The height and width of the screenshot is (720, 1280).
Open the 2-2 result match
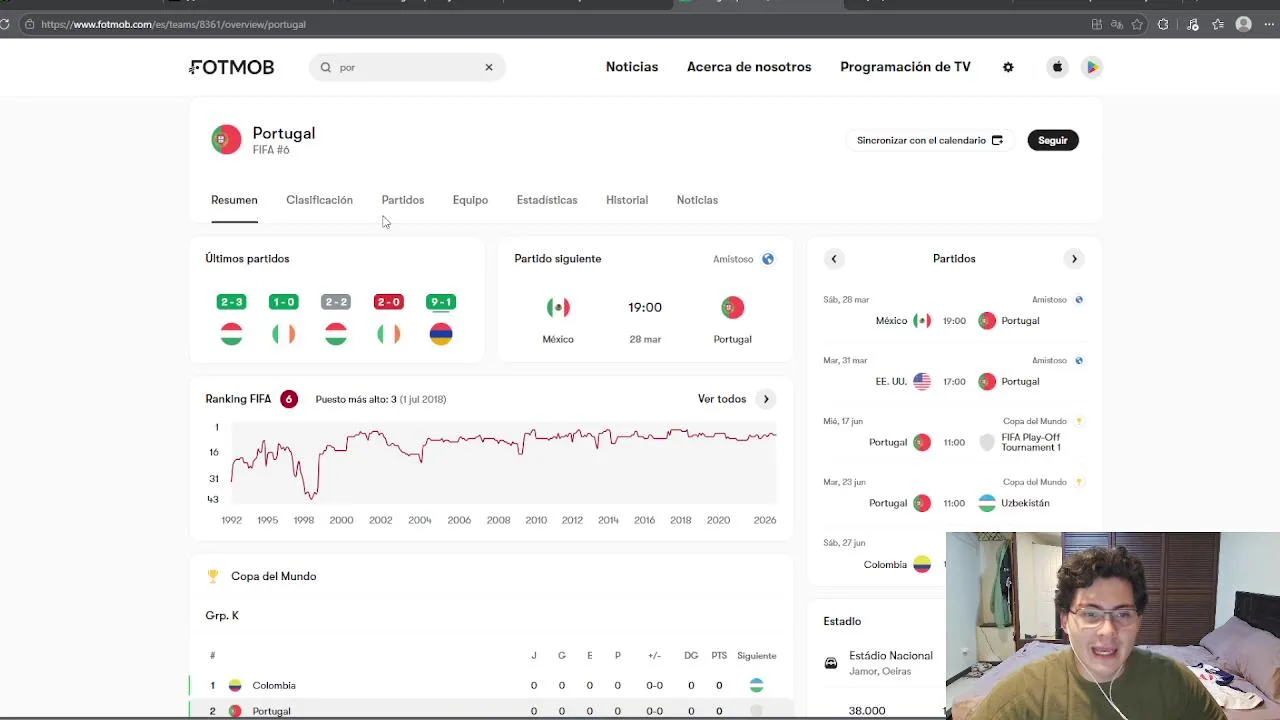point(336,302)
